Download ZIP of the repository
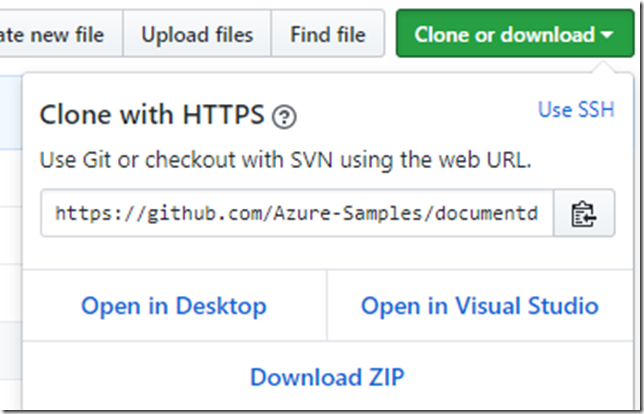 [x=327, y=377]
